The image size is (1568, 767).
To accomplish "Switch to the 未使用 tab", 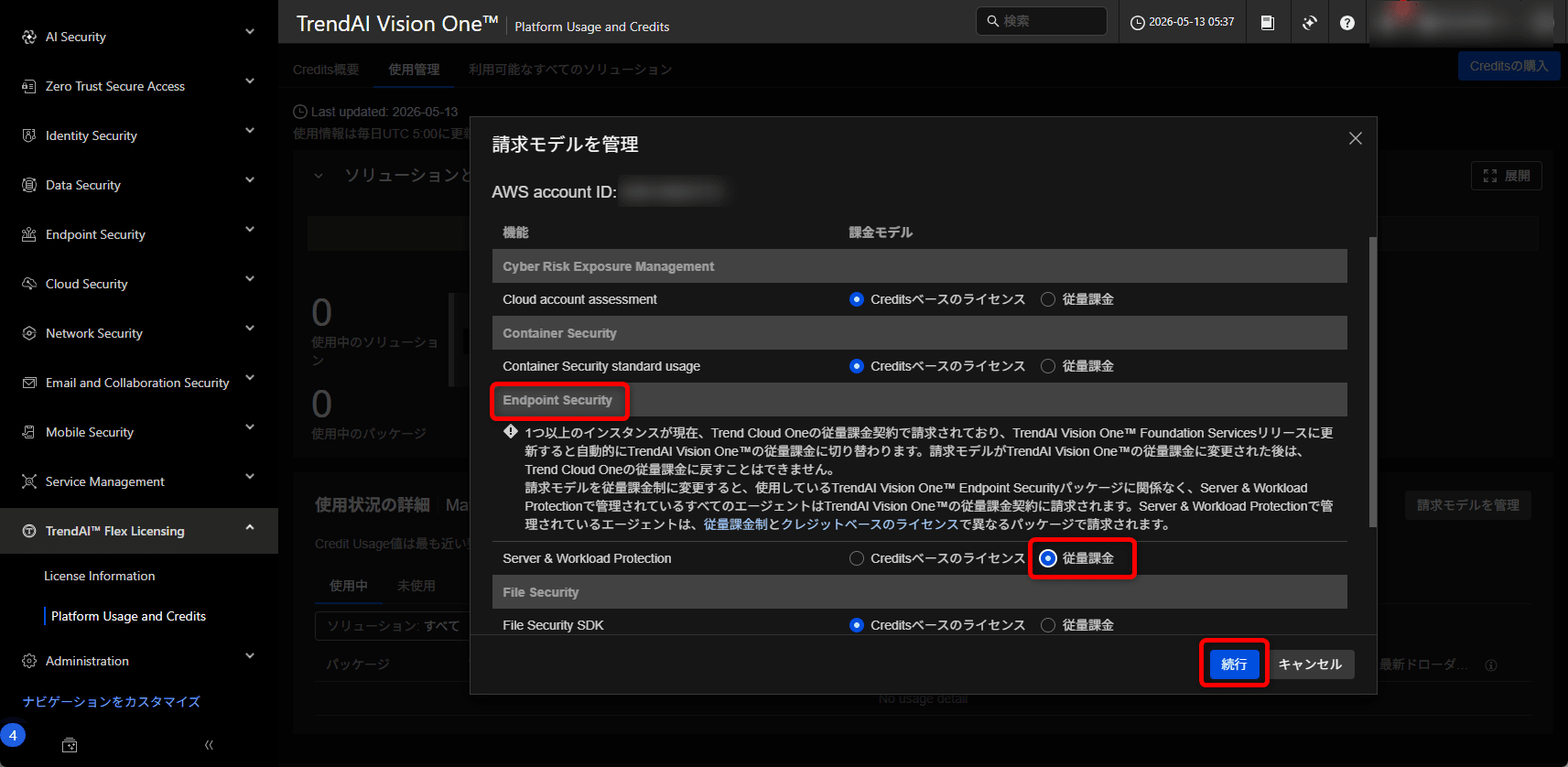I will click(416, 586).
